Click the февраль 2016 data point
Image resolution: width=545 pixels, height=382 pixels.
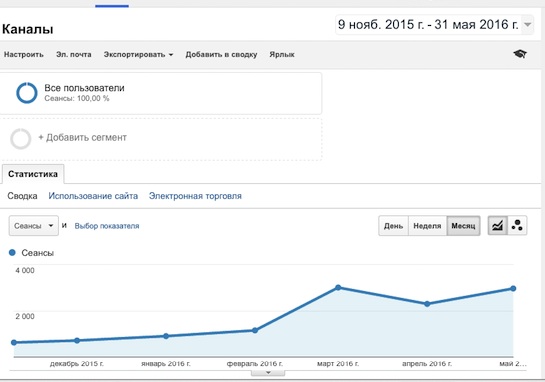[x=255, y=330]
